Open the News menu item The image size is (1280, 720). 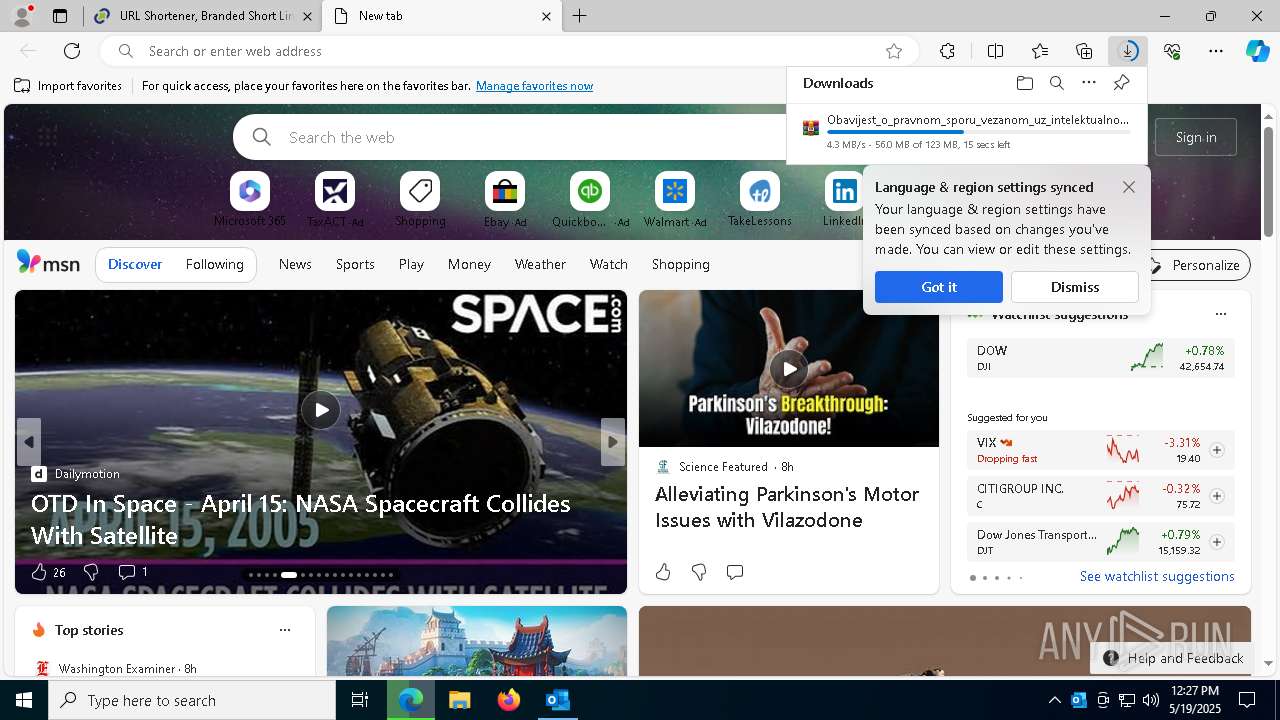click(x=295, y=264)
